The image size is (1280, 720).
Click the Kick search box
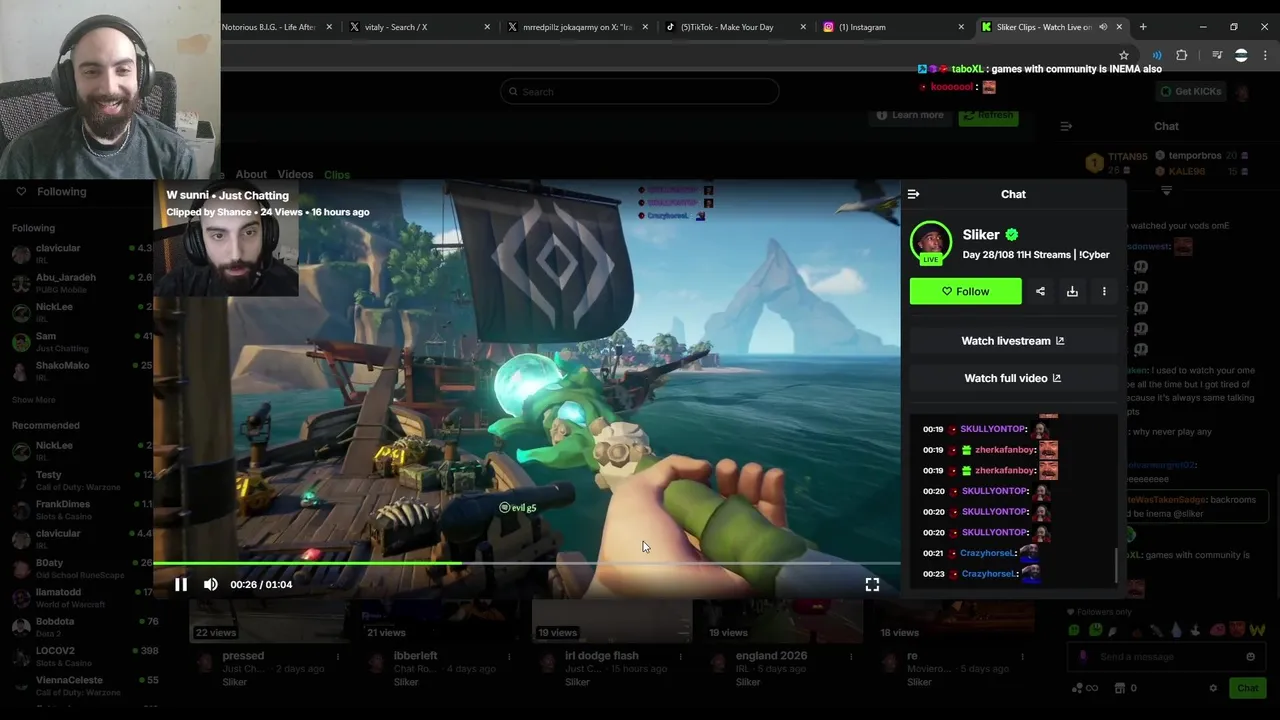pyautogui.click(x=639, y=91)
